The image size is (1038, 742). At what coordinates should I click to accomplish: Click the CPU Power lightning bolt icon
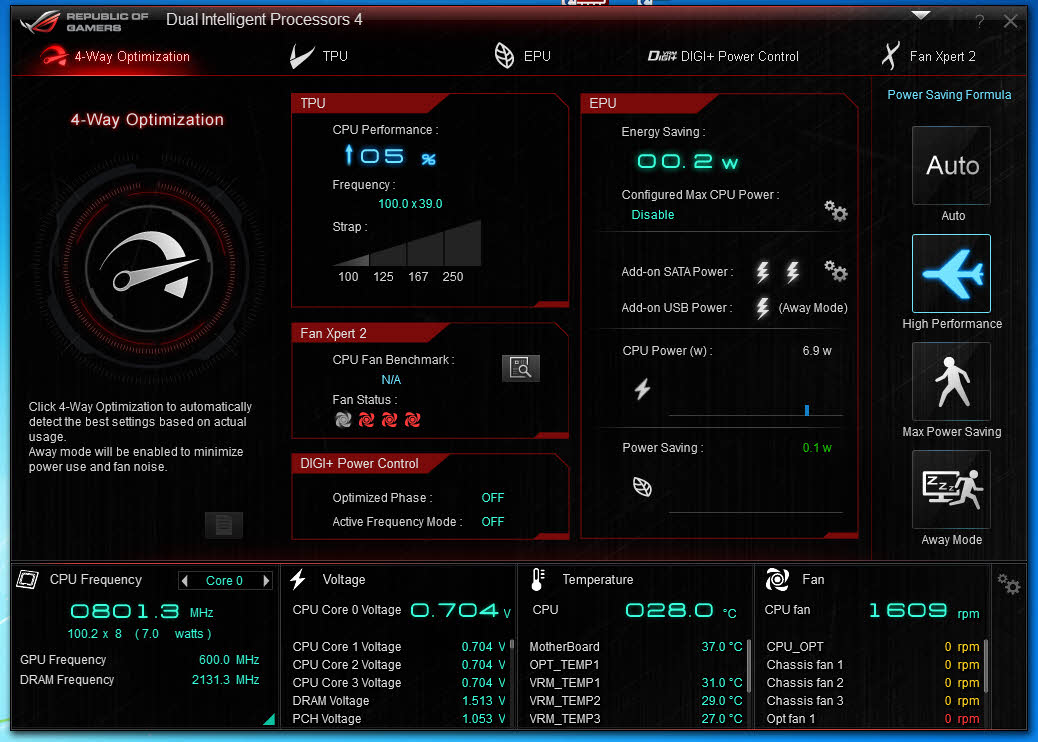[x=642, y=390]
